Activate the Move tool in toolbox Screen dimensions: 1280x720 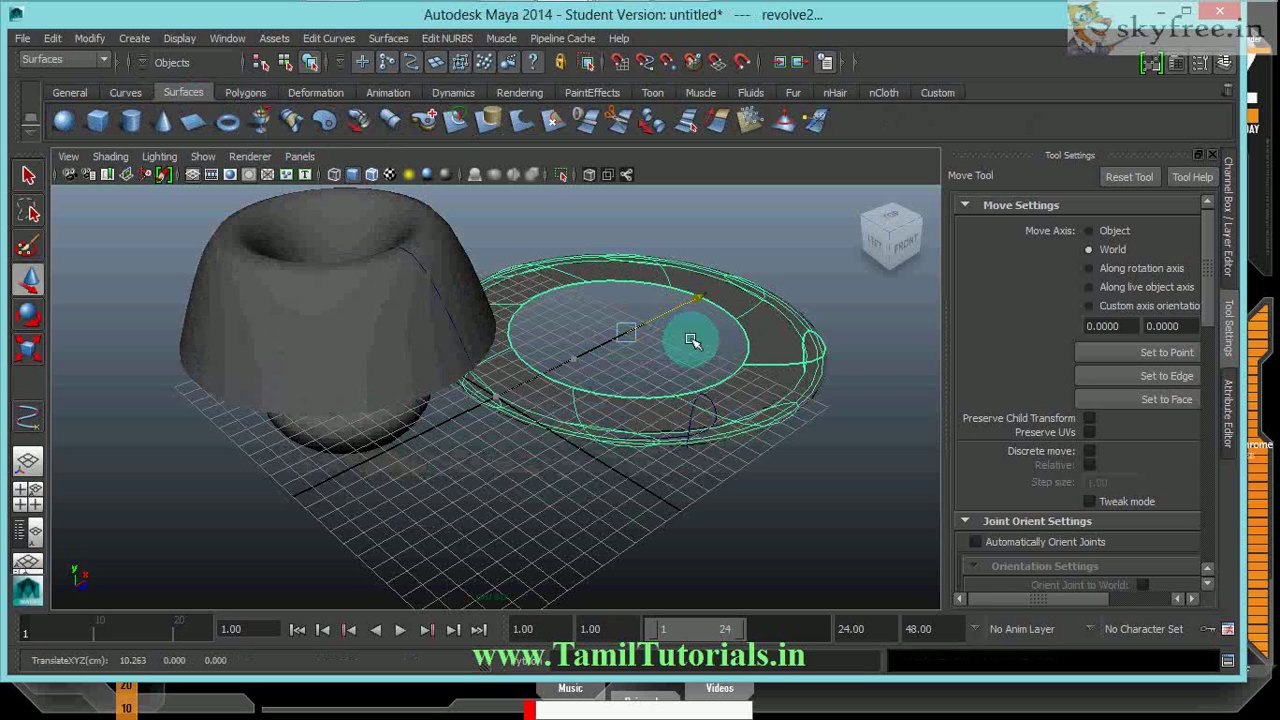point(28,280)
